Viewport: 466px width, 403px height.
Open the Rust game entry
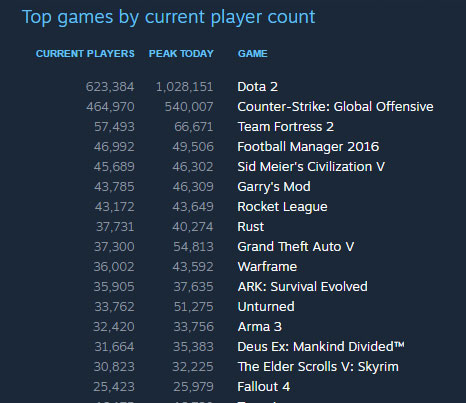point(250,227)
